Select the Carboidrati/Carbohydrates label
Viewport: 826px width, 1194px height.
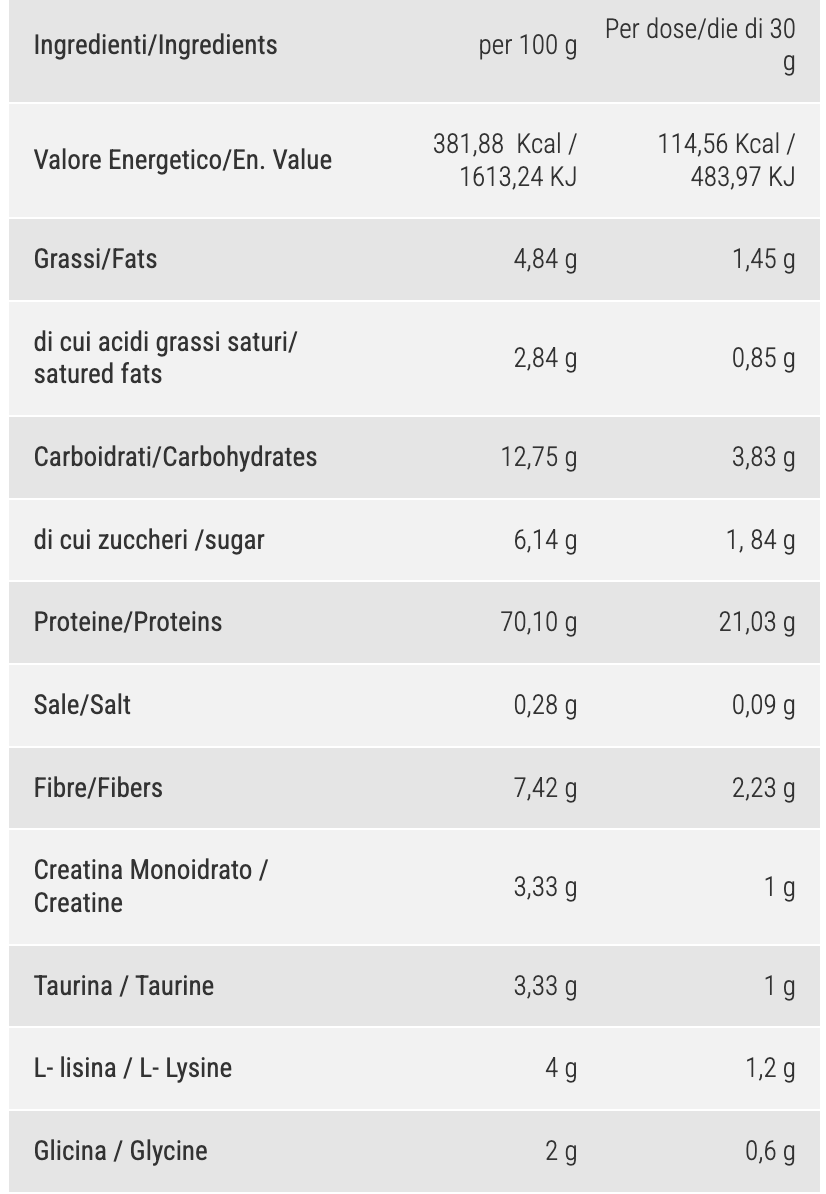tap(175, 457)
